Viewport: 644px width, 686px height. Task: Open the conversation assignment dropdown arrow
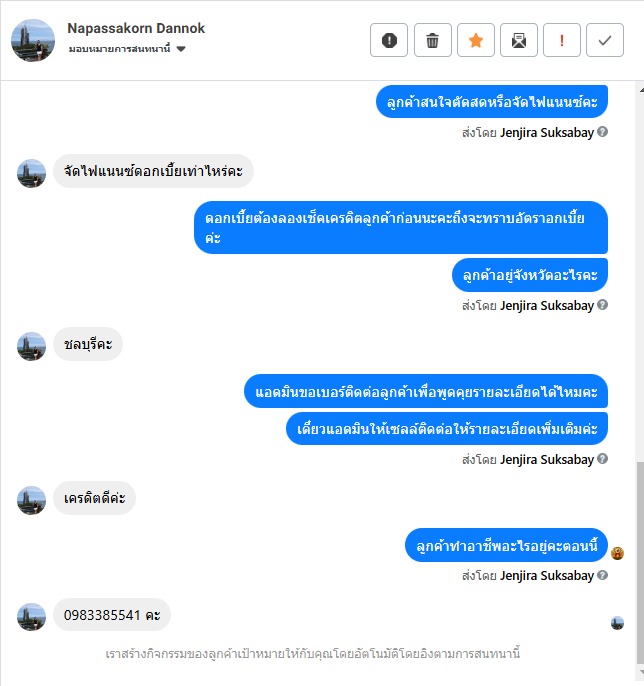(181, 49)
